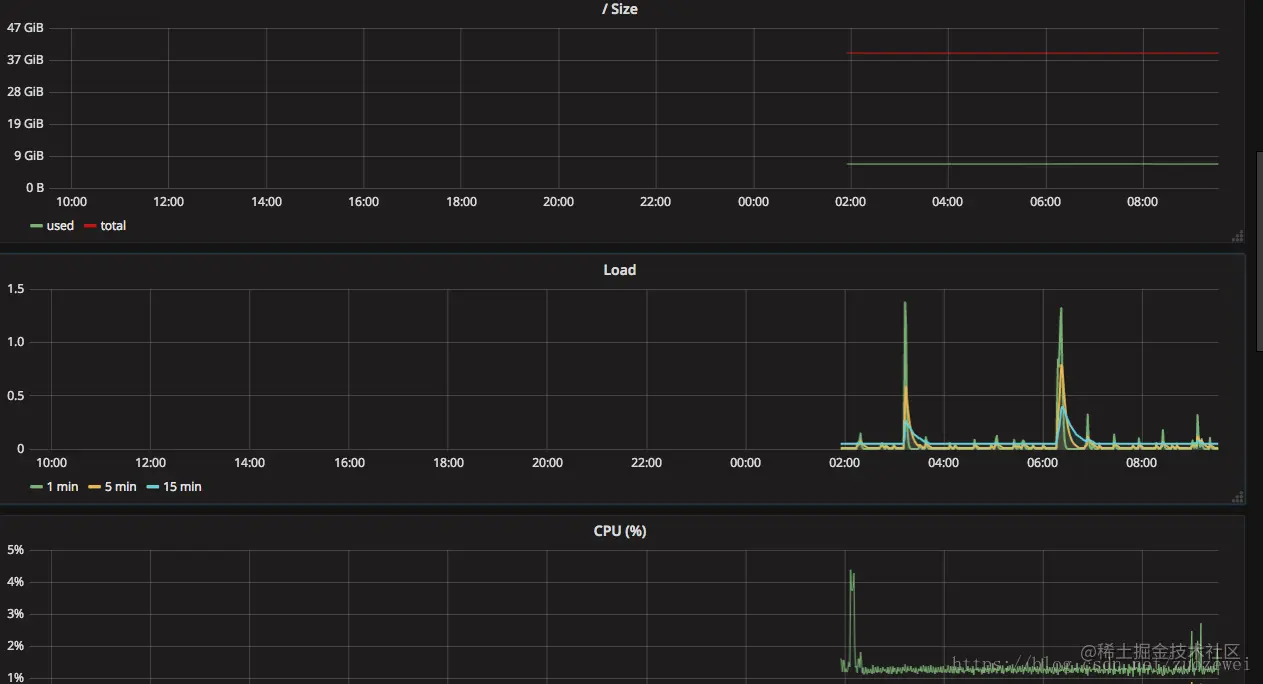Click the "1.5" Load axis label

[x=15, y=289]
